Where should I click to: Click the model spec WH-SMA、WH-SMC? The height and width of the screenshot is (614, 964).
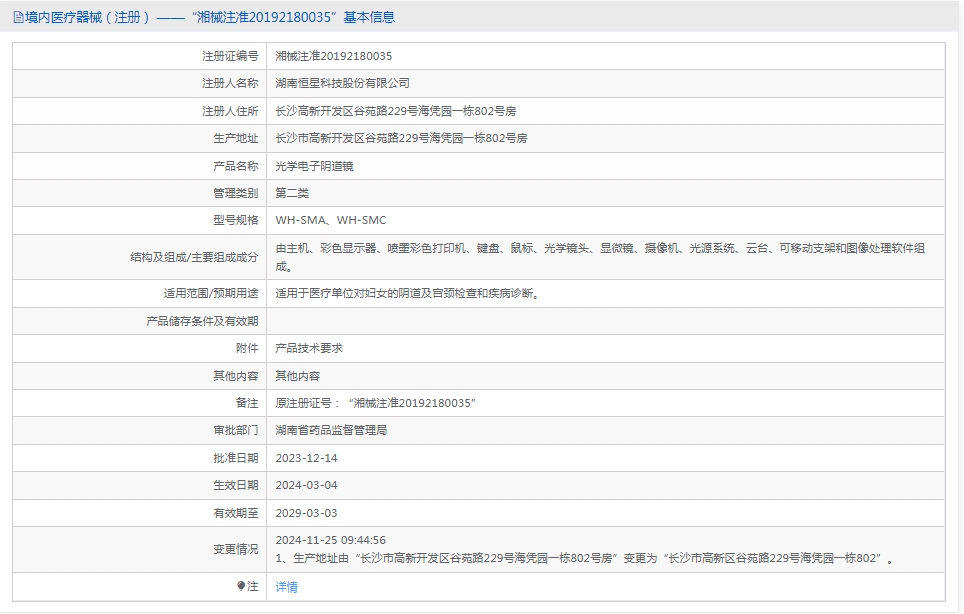click(330, 220)
